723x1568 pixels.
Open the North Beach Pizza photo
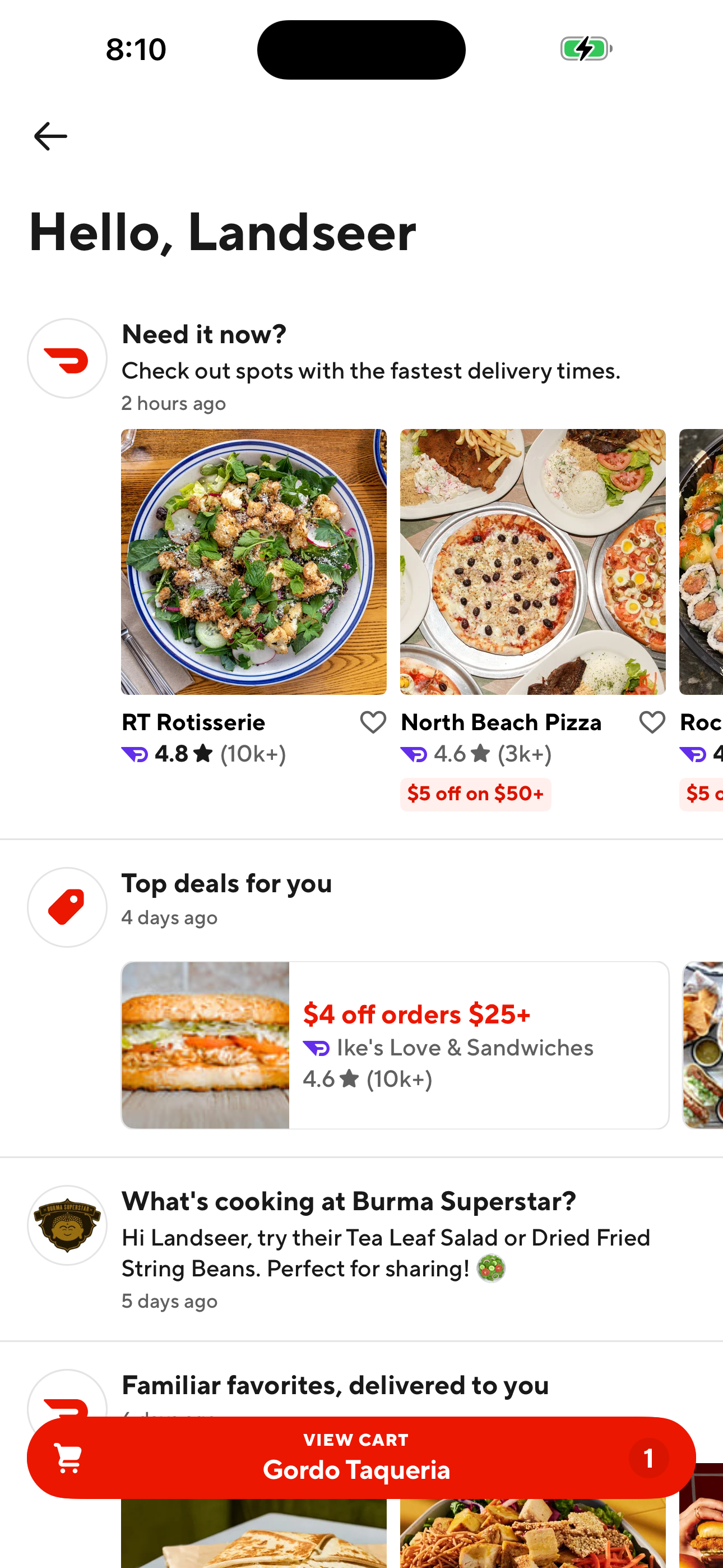pyautogui.click(x=532, y=561)
